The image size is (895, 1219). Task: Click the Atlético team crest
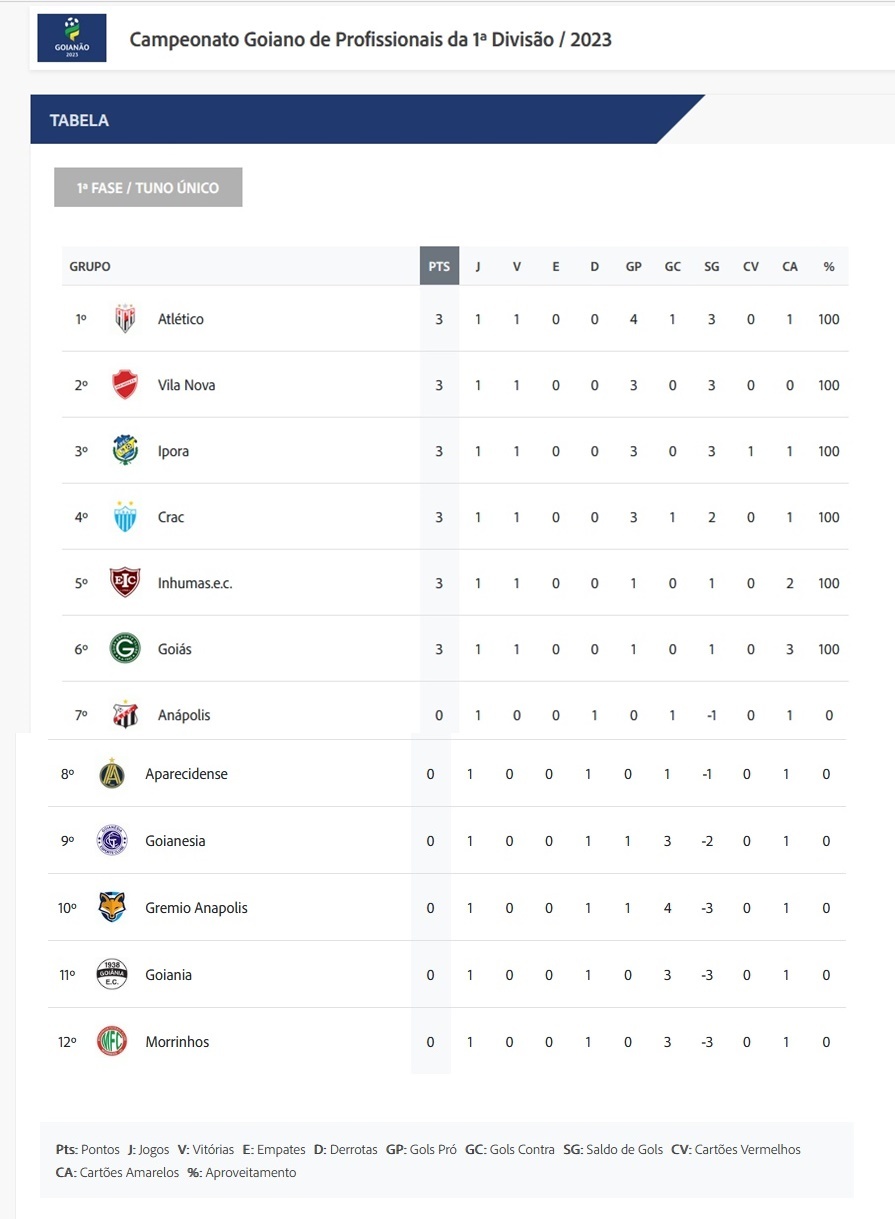[125, 319]
